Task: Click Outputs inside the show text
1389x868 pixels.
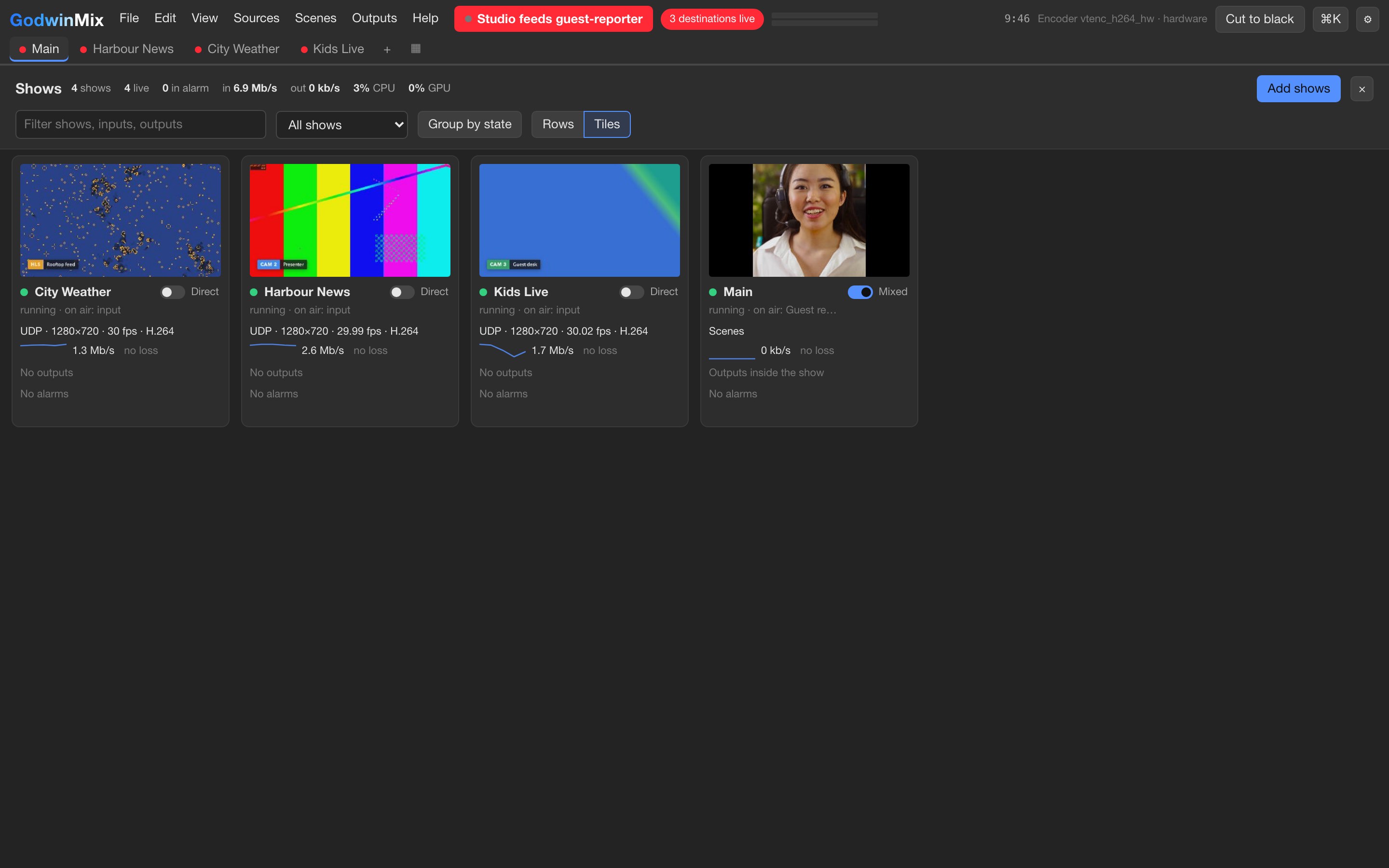Action: coord(766,373)
